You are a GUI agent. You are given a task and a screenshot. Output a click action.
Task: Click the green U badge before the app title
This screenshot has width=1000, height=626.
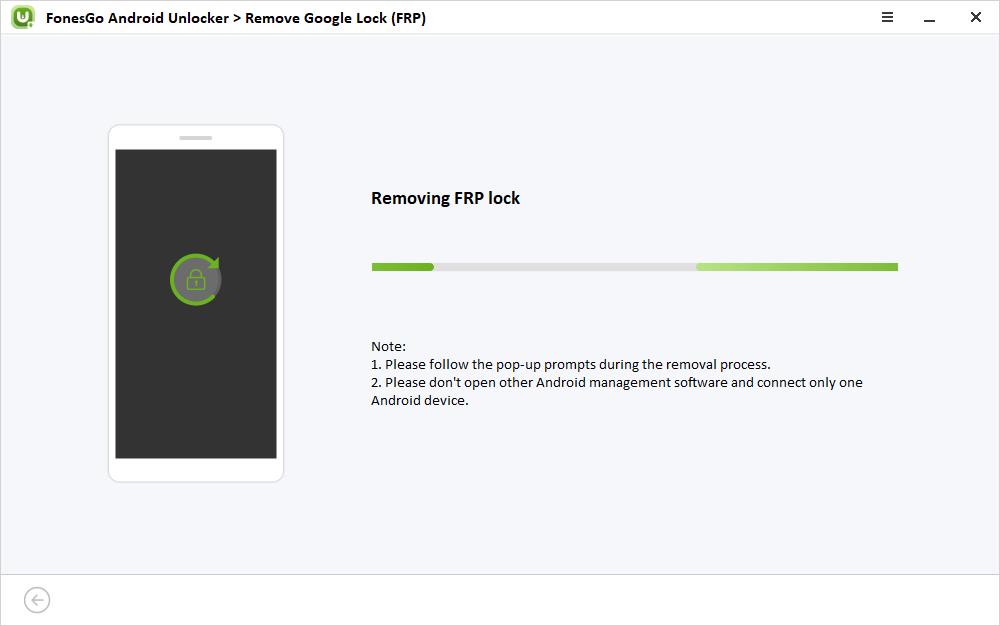coord(21,17)
